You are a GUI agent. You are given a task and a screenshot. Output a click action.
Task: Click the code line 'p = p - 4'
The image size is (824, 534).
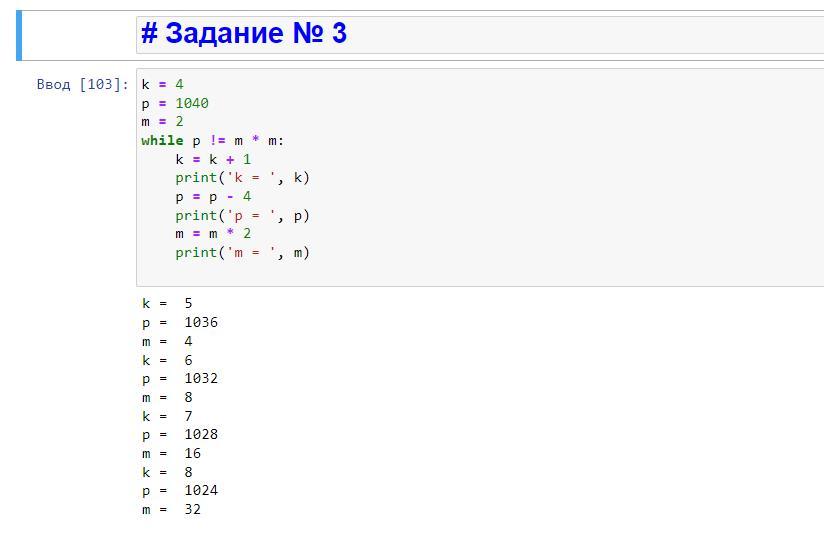click(x=213, y=197)
